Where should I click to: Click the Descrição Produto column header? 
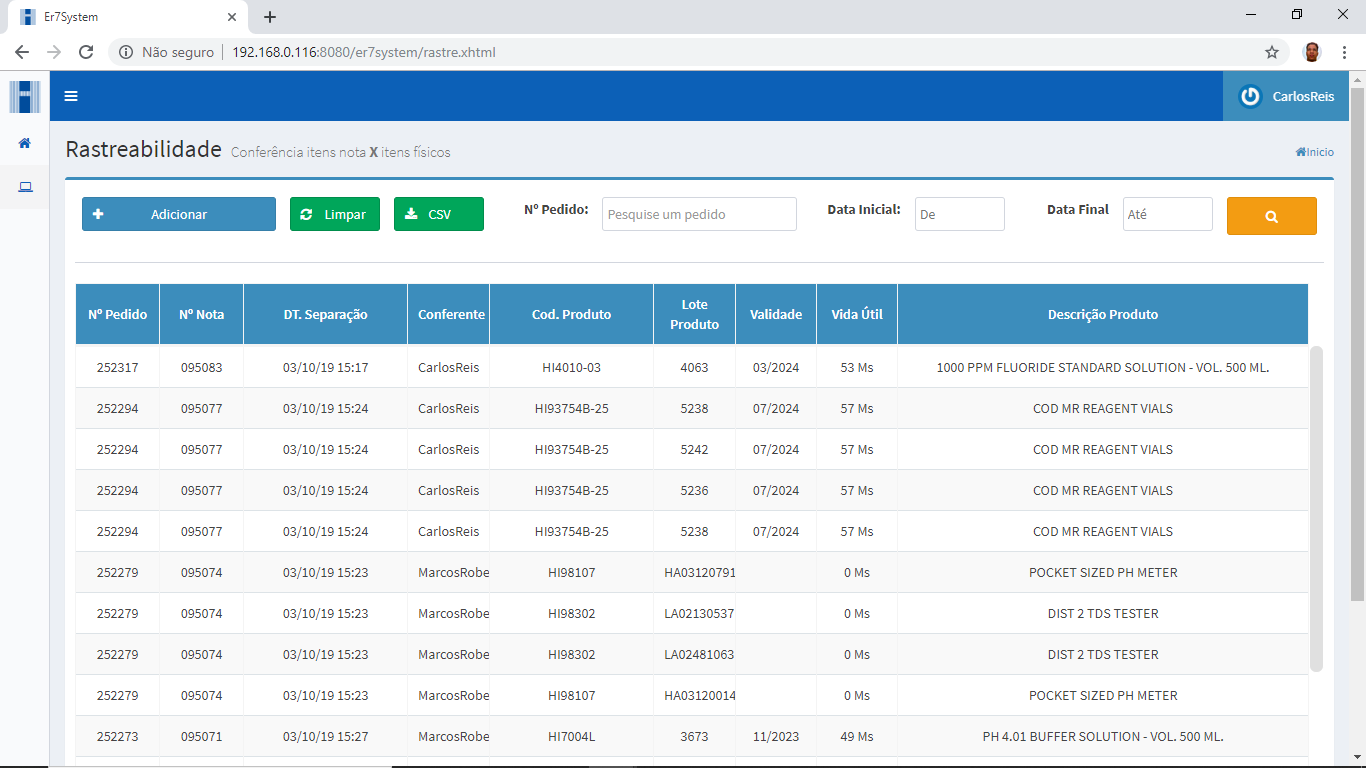(1103, 314)
